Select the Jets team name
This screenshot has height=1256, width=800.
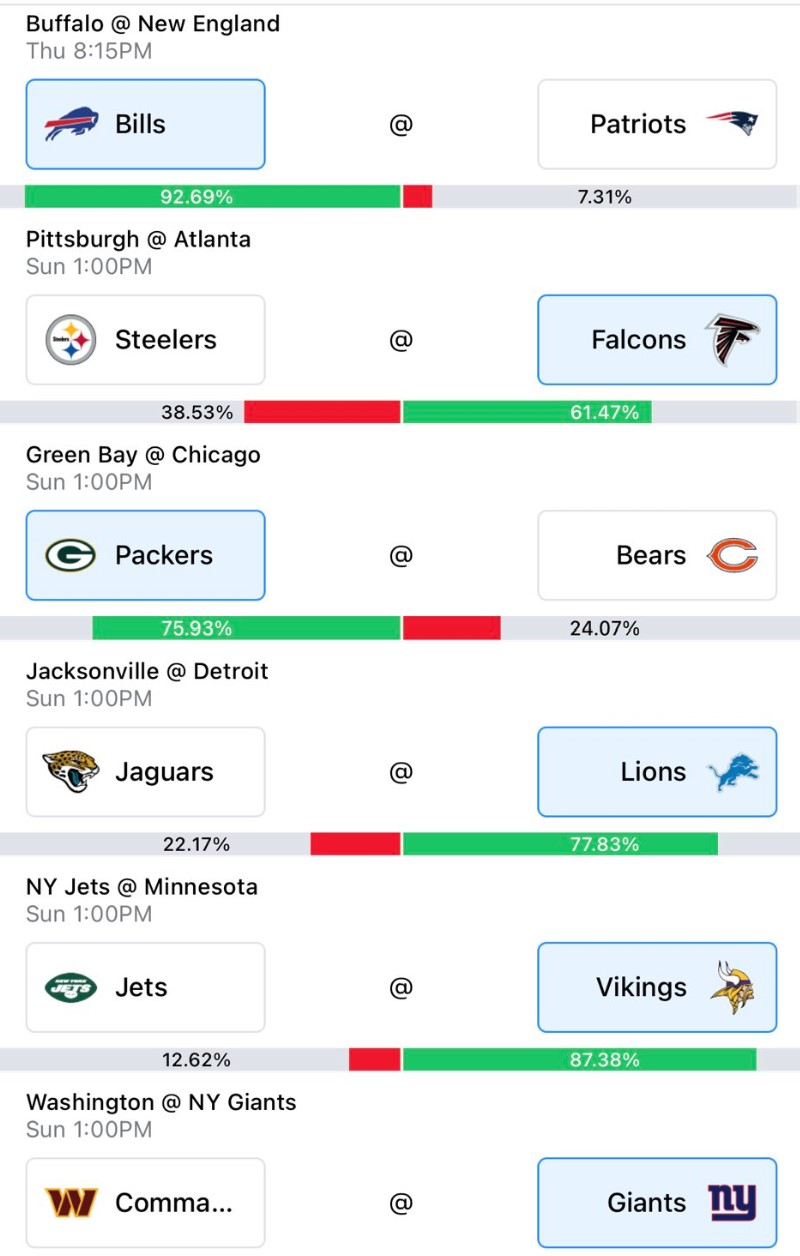(141, 988)
